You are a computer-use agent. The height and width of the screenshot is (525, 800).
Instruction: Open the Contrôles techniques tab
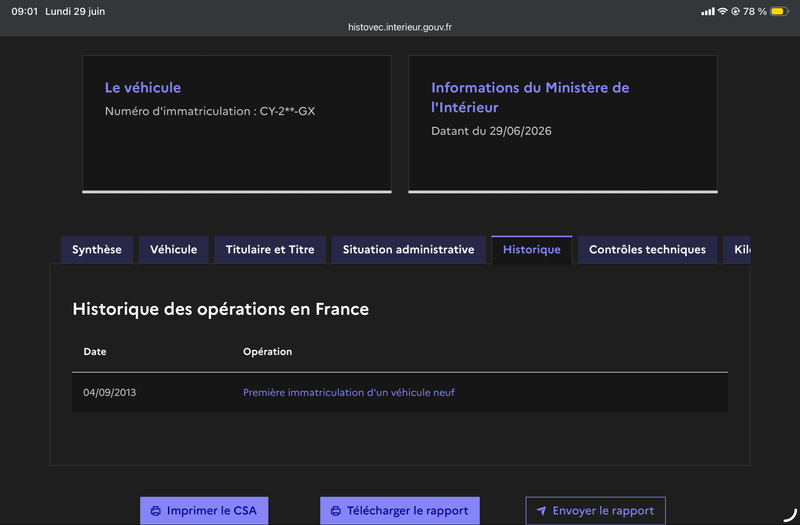pos(647,249)
